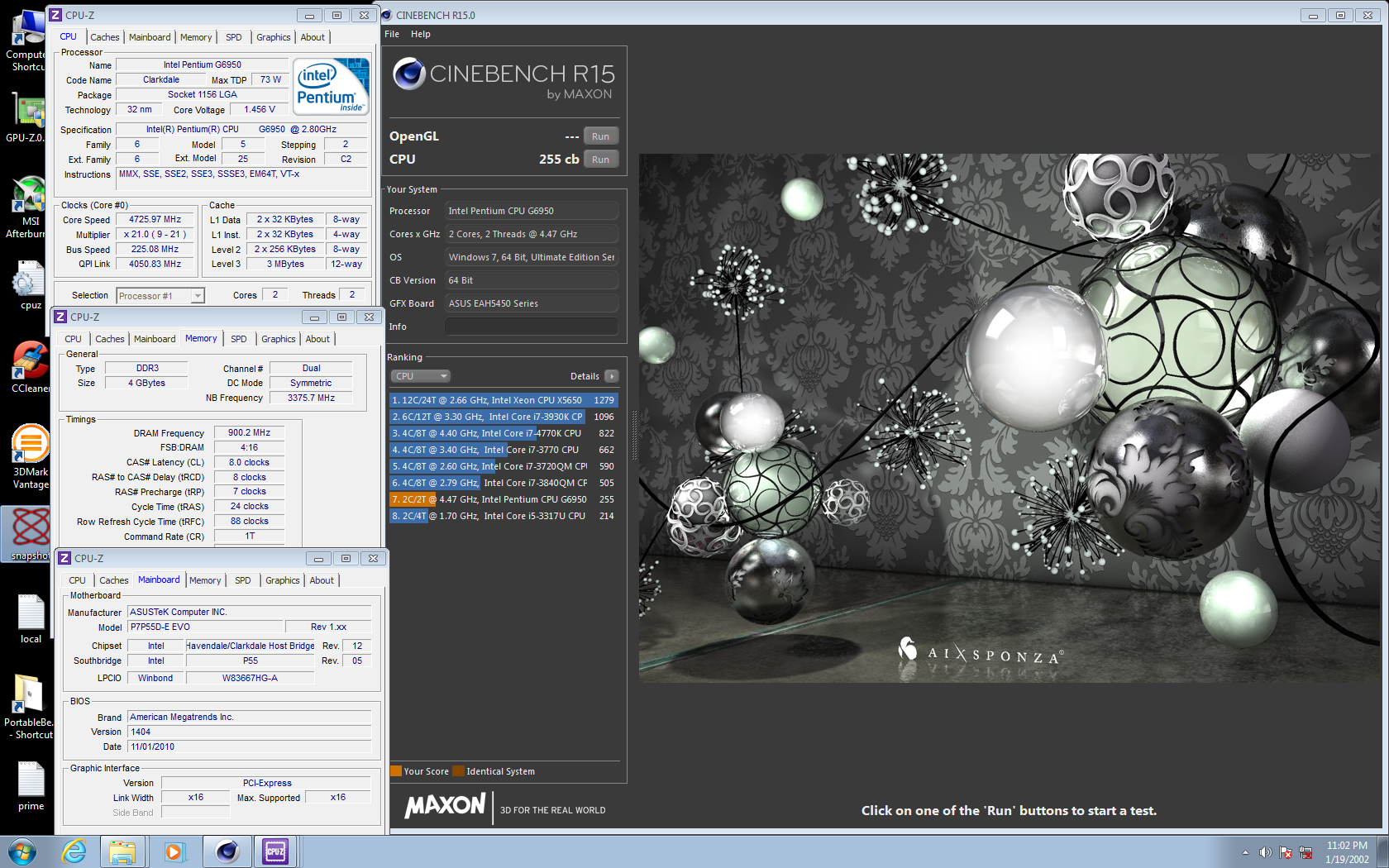1389x868 pixels.
Task: Open the Processor #1 selection dropdown
Action: click(x=160, y=296)
